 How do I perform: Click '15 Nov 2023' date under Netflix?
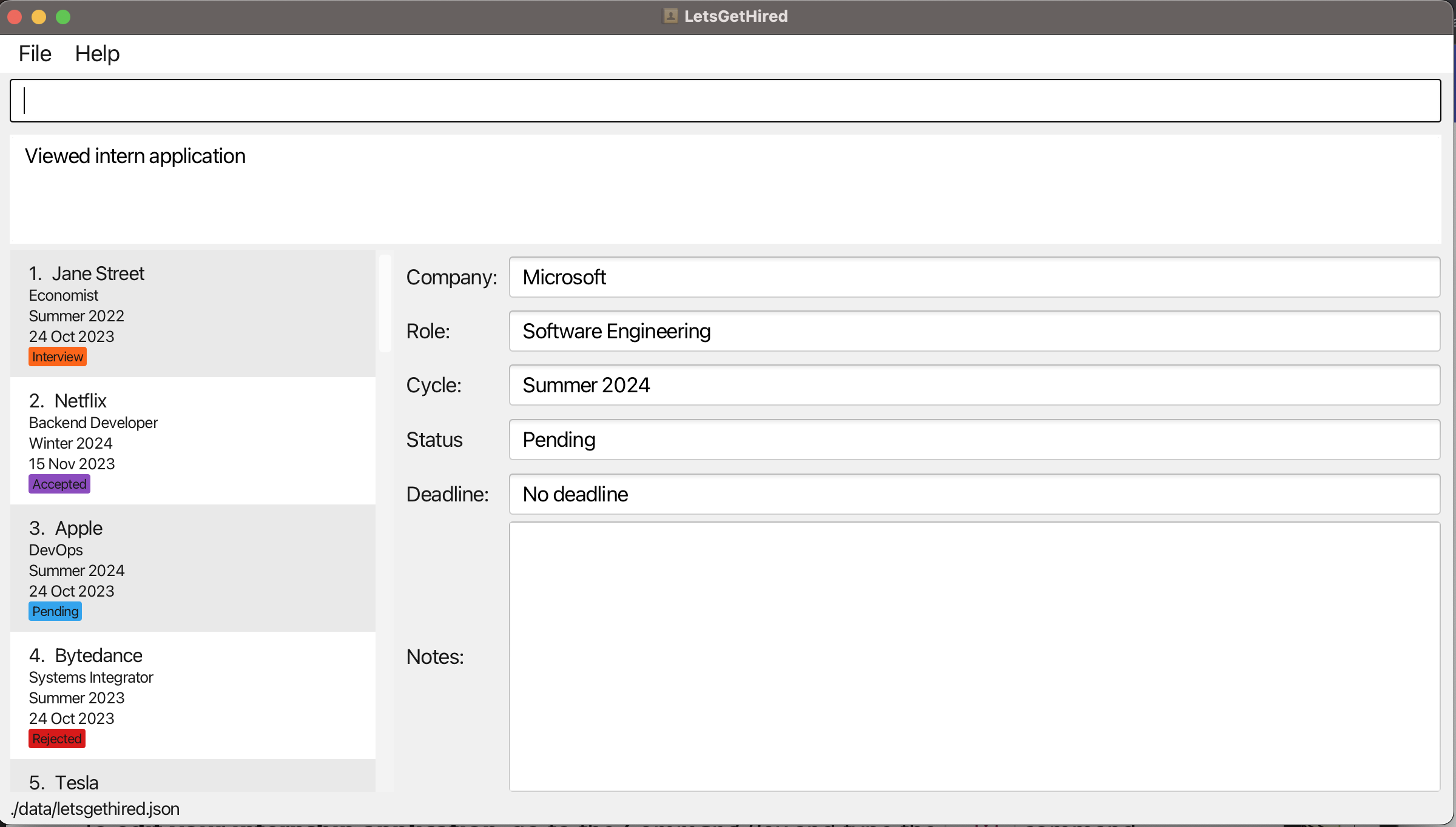[72, 464]
